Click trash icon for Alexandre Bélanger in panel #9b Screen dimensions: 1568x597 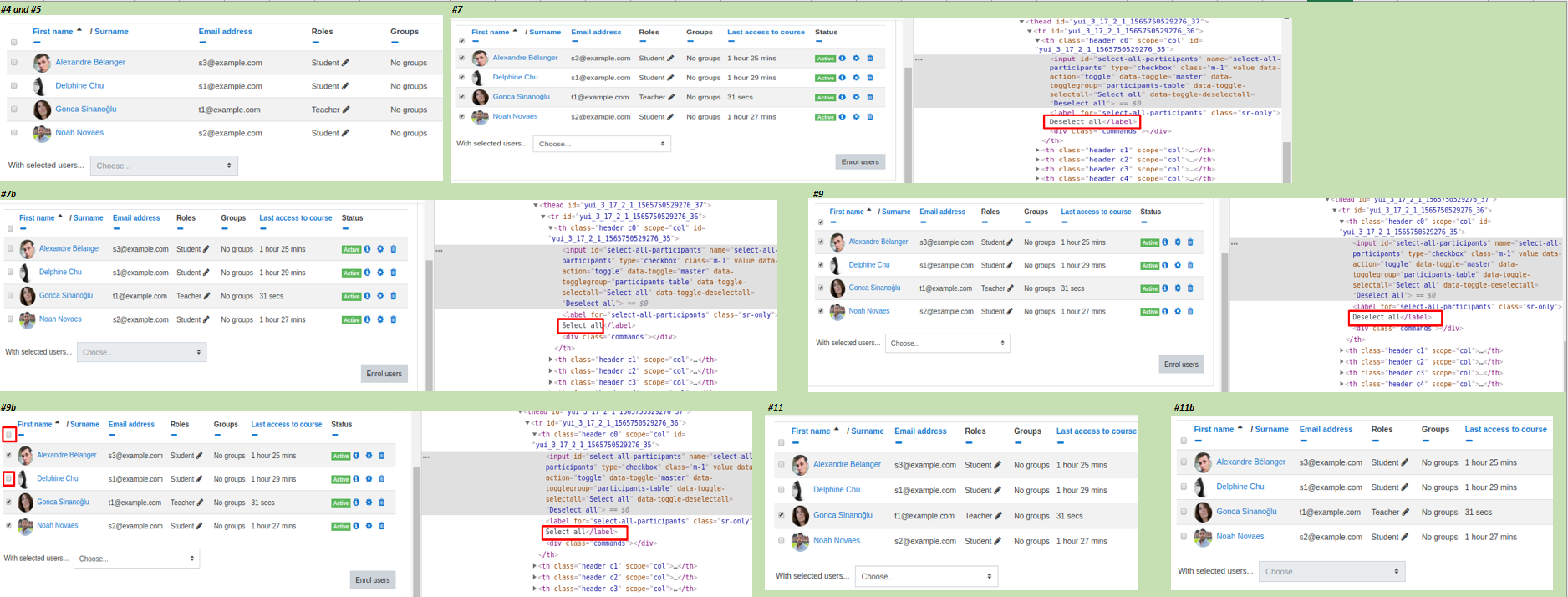coord(382,456)
